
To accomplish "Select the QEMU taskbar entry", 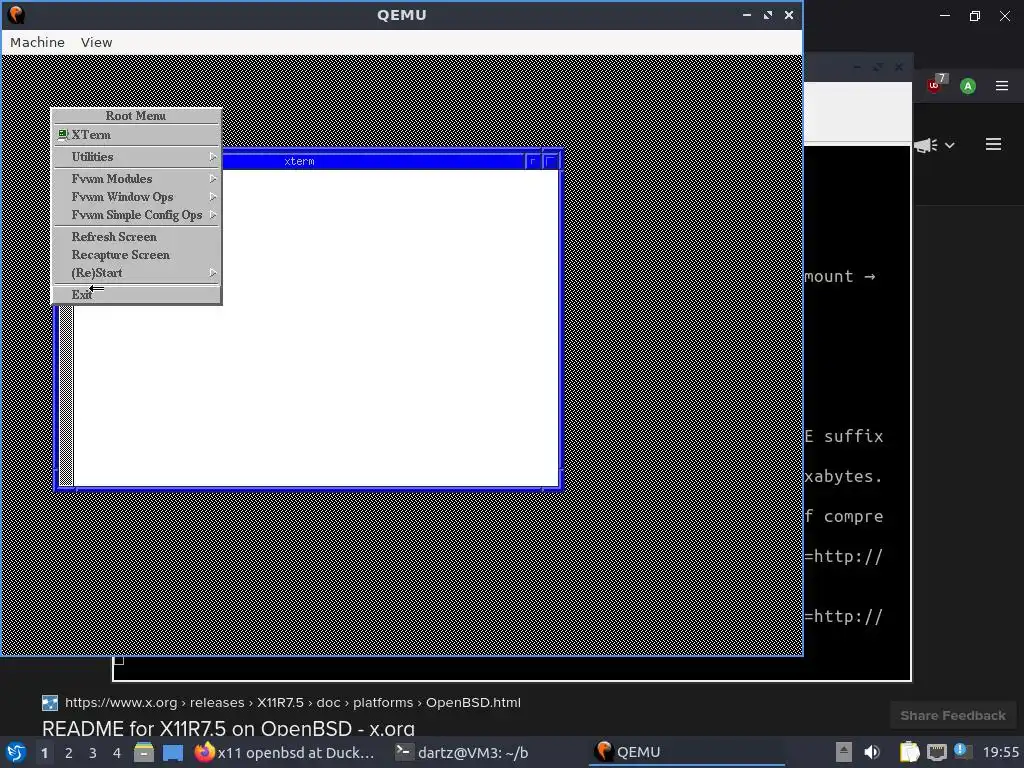I will click(x=687, y=752).
